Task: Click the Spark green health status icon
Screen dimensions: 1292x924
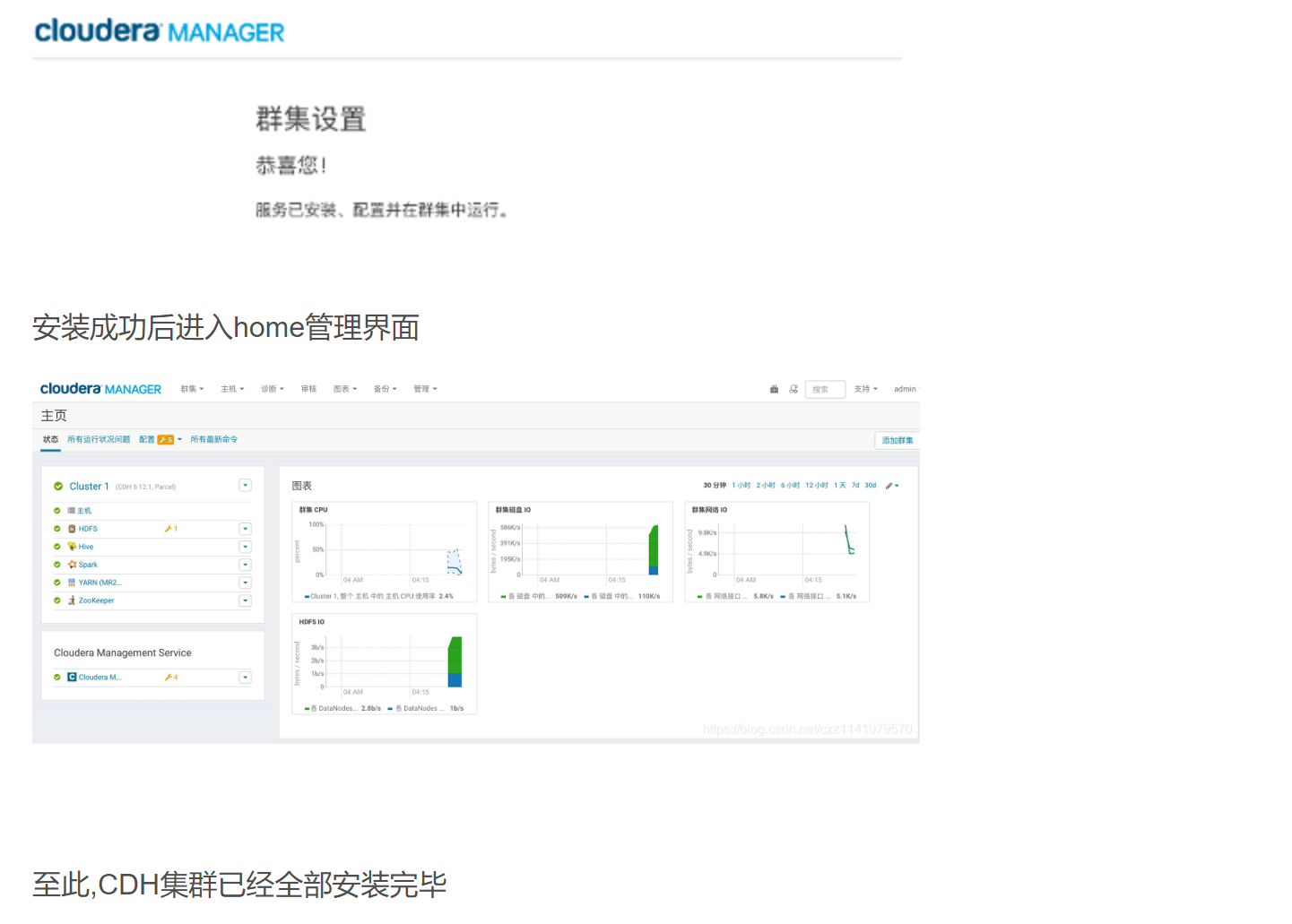Action: pos(57,565)
